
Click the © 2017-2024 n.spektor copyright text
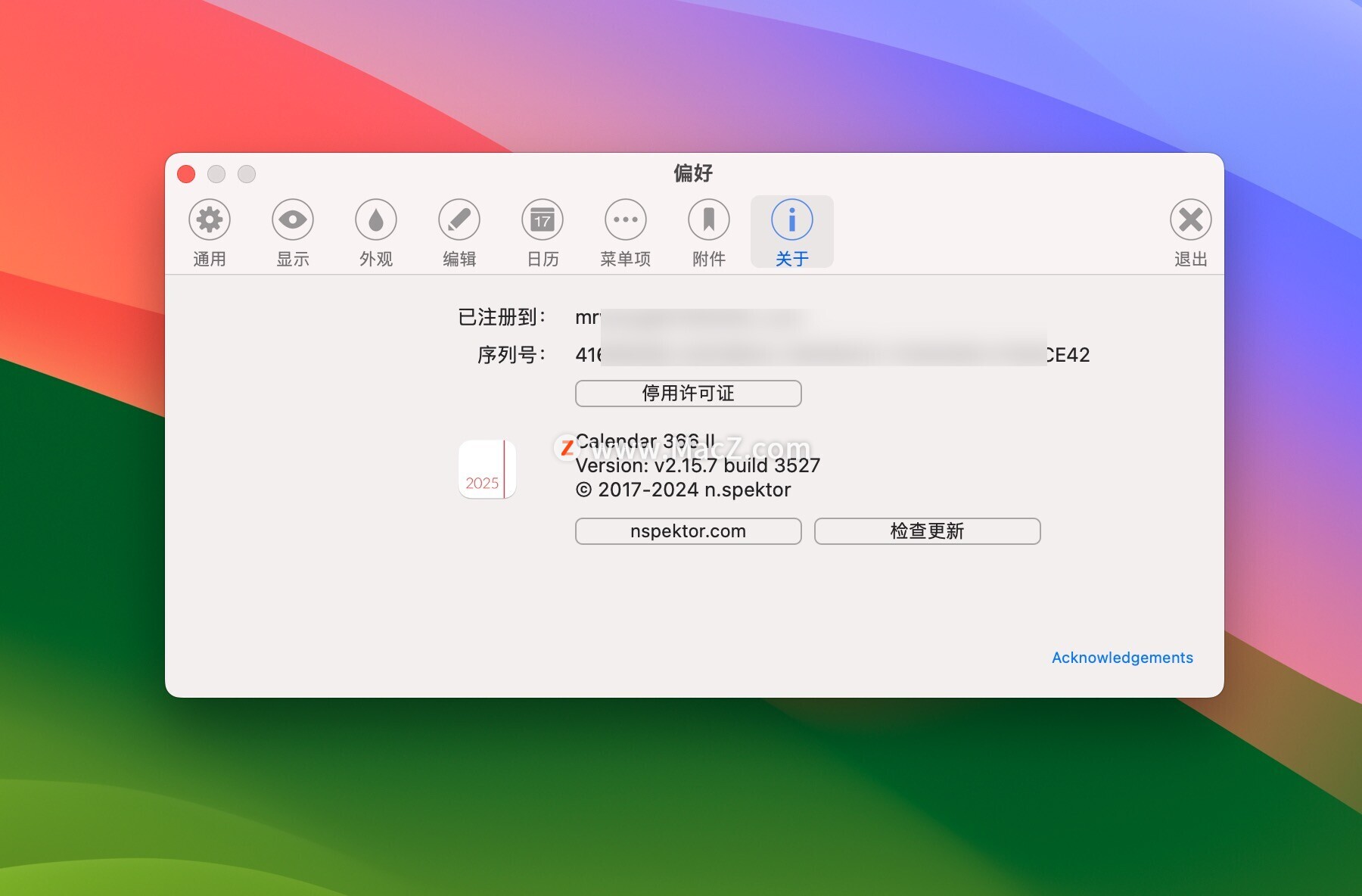683,490
